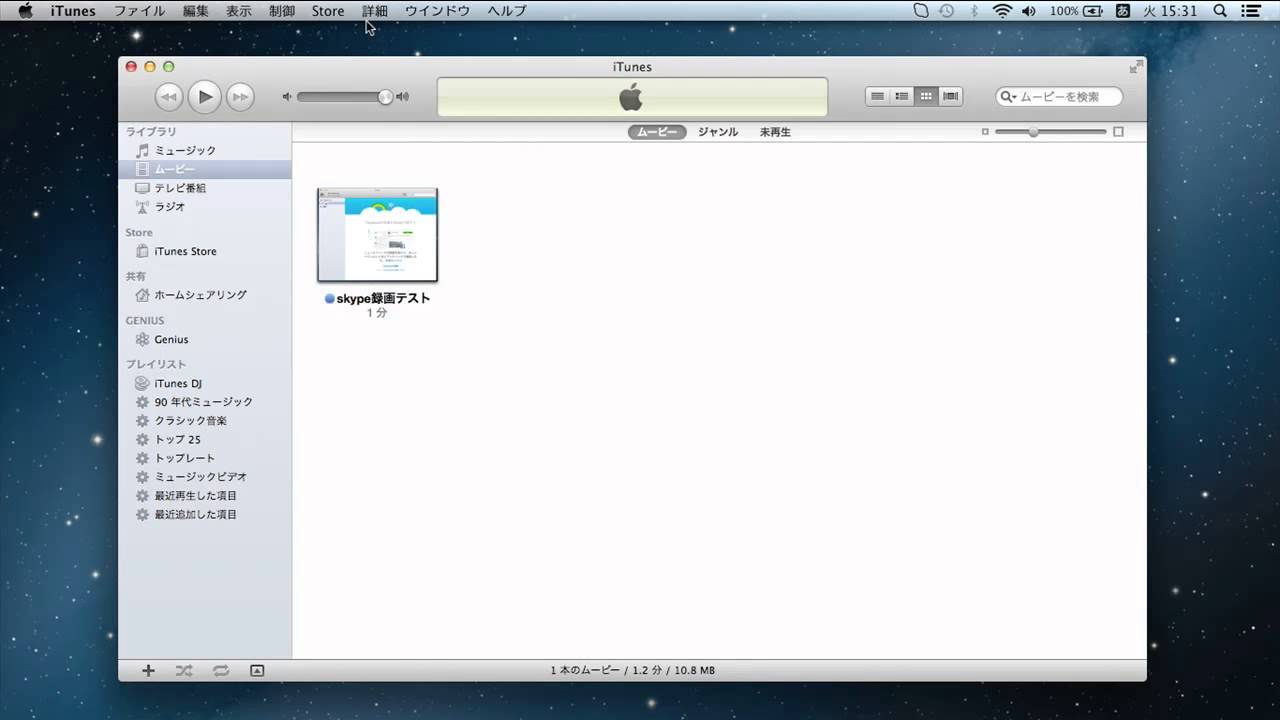Click the small thumbnail size icon
The height and width of the screenshot is (720, 1280).
[985, 132]
